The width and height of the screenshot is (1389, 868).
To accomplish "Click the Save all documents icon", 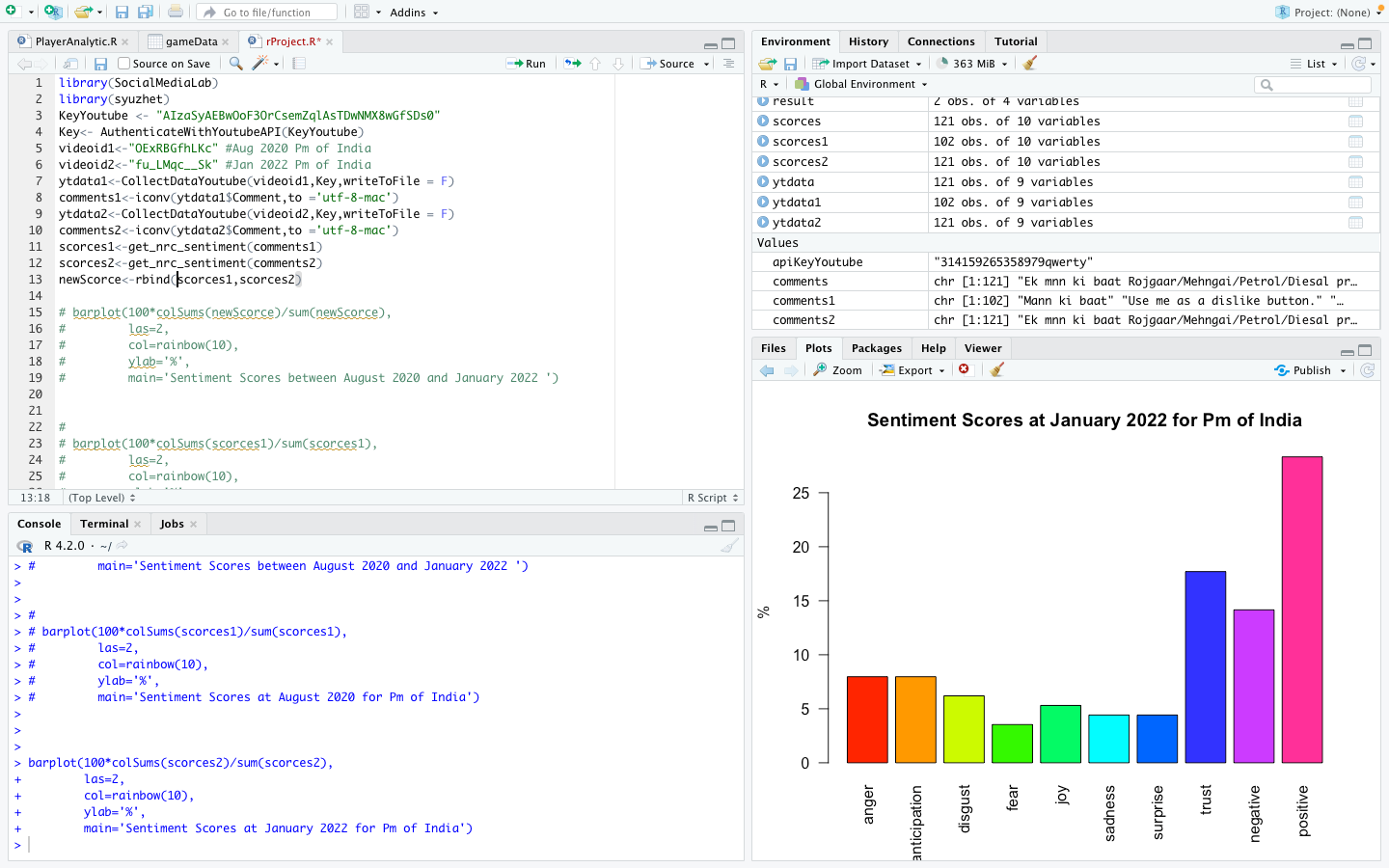I will point(145,12).
